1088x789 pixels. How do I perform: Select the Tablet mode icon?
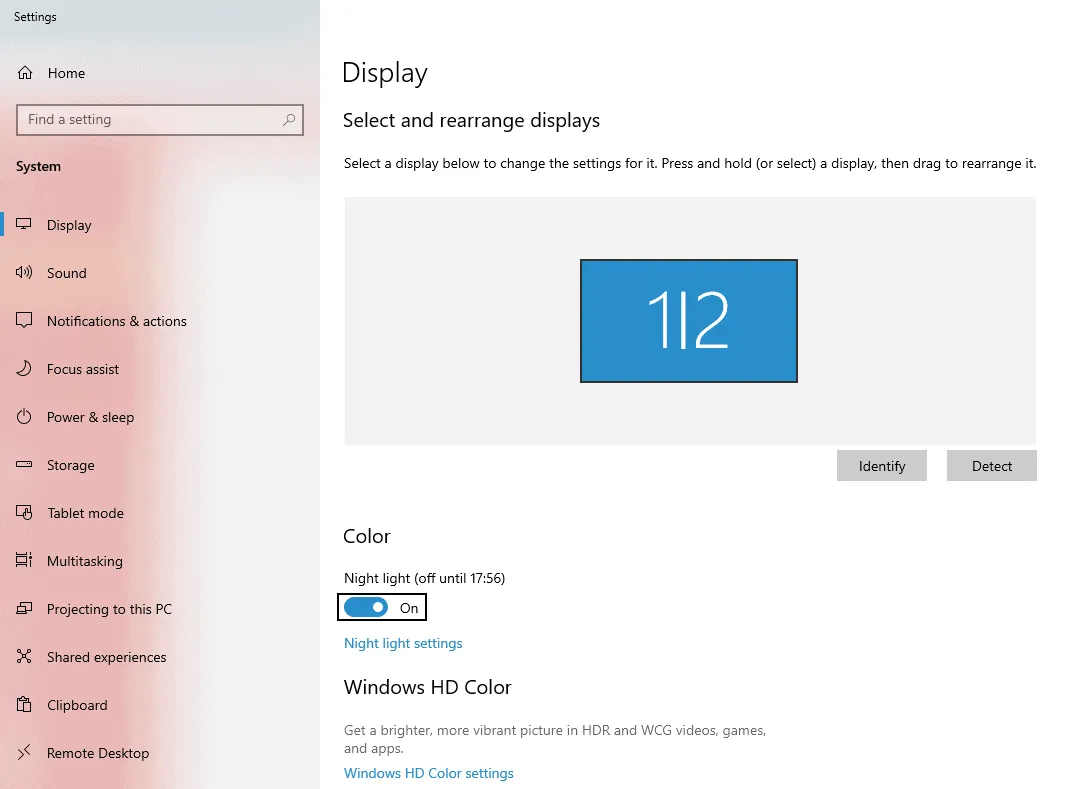click(23, 513)
